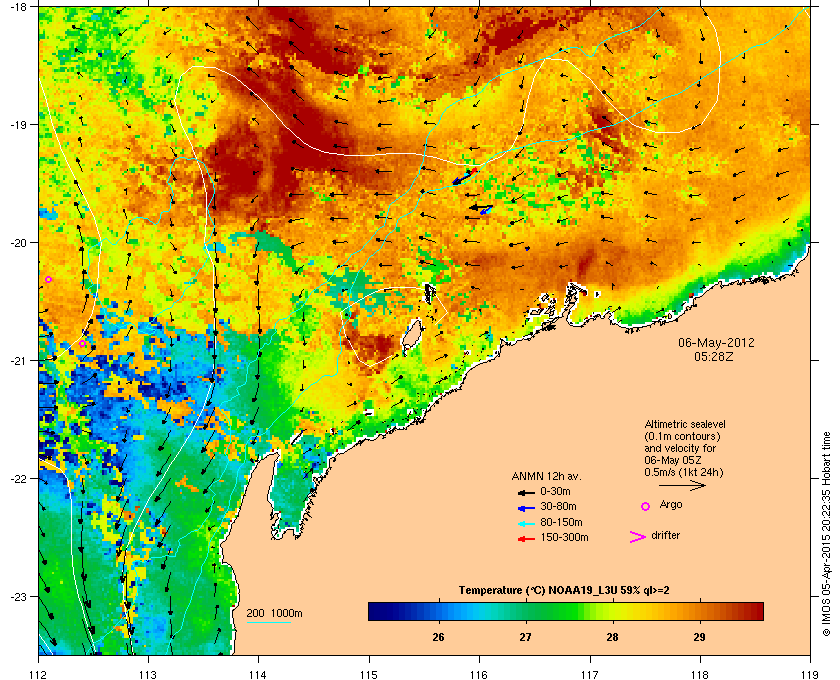The height and width of the screenshot is (680, 840).
Task: Click the 30-80m depth label
Action: coord(558,506)
